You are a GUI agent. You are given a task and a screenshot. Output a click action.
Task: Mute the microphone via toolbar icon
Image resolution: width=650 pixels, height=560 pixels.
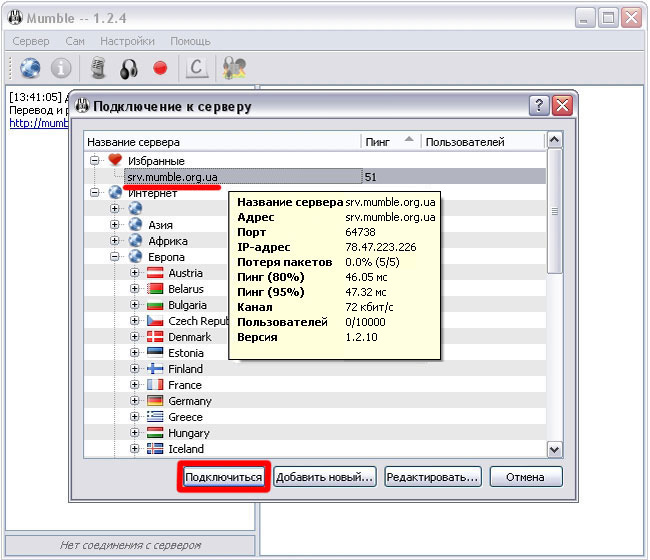point(98,68)
